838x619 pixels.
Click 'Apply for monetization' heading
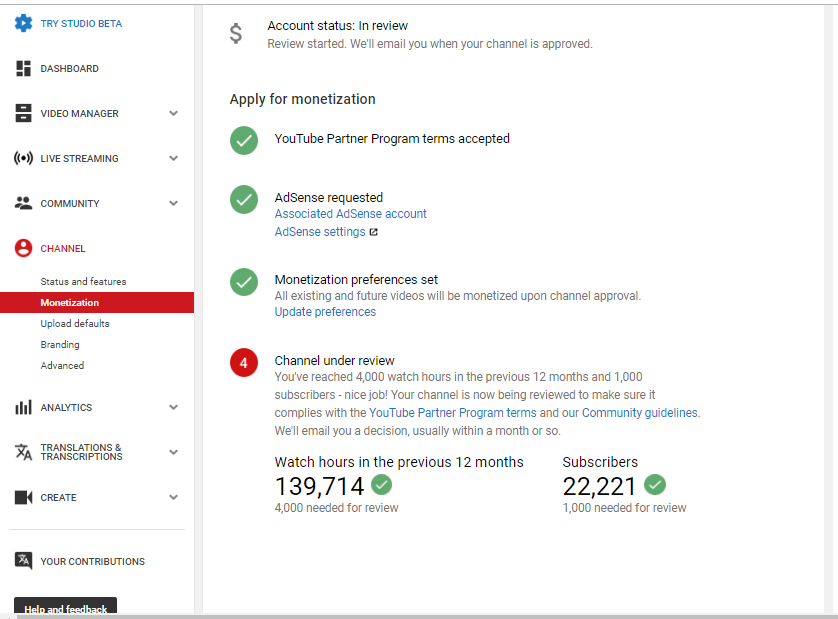(302, 99)
